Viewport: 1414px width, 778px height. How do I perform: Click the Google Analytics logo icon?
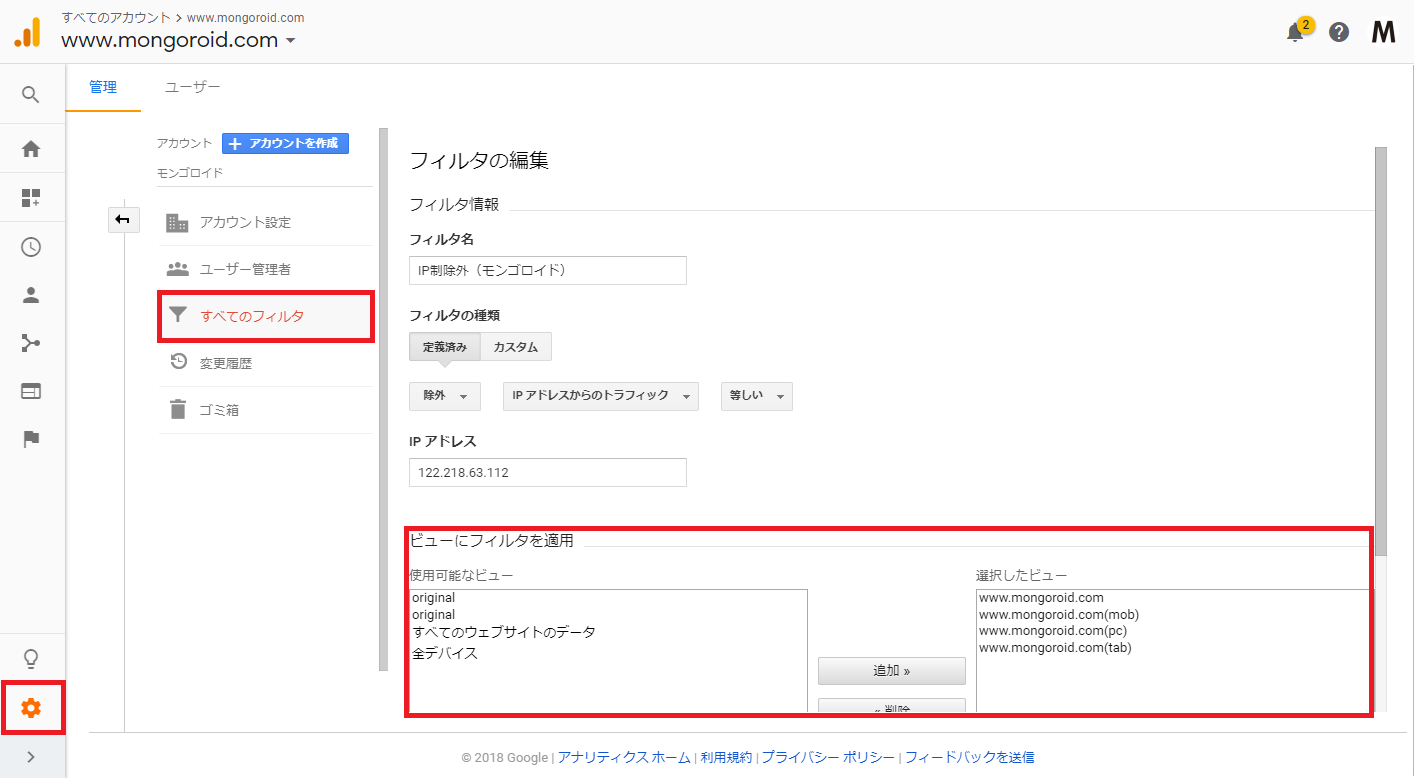pyautogui.click(x=28, y=33)
